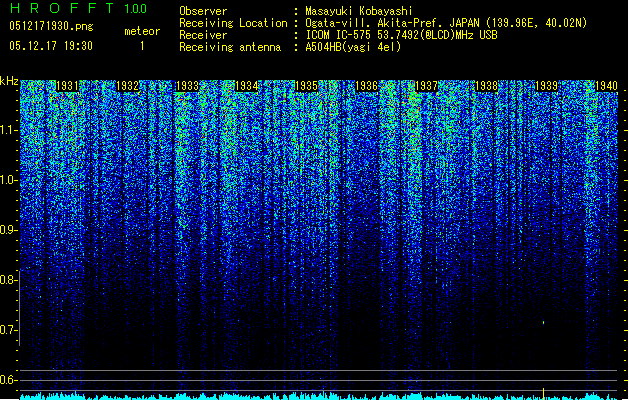Screen dimensions: 629x400
Task: Click the HROFFT 1.0.0 title text
Action: coord(79,8)
